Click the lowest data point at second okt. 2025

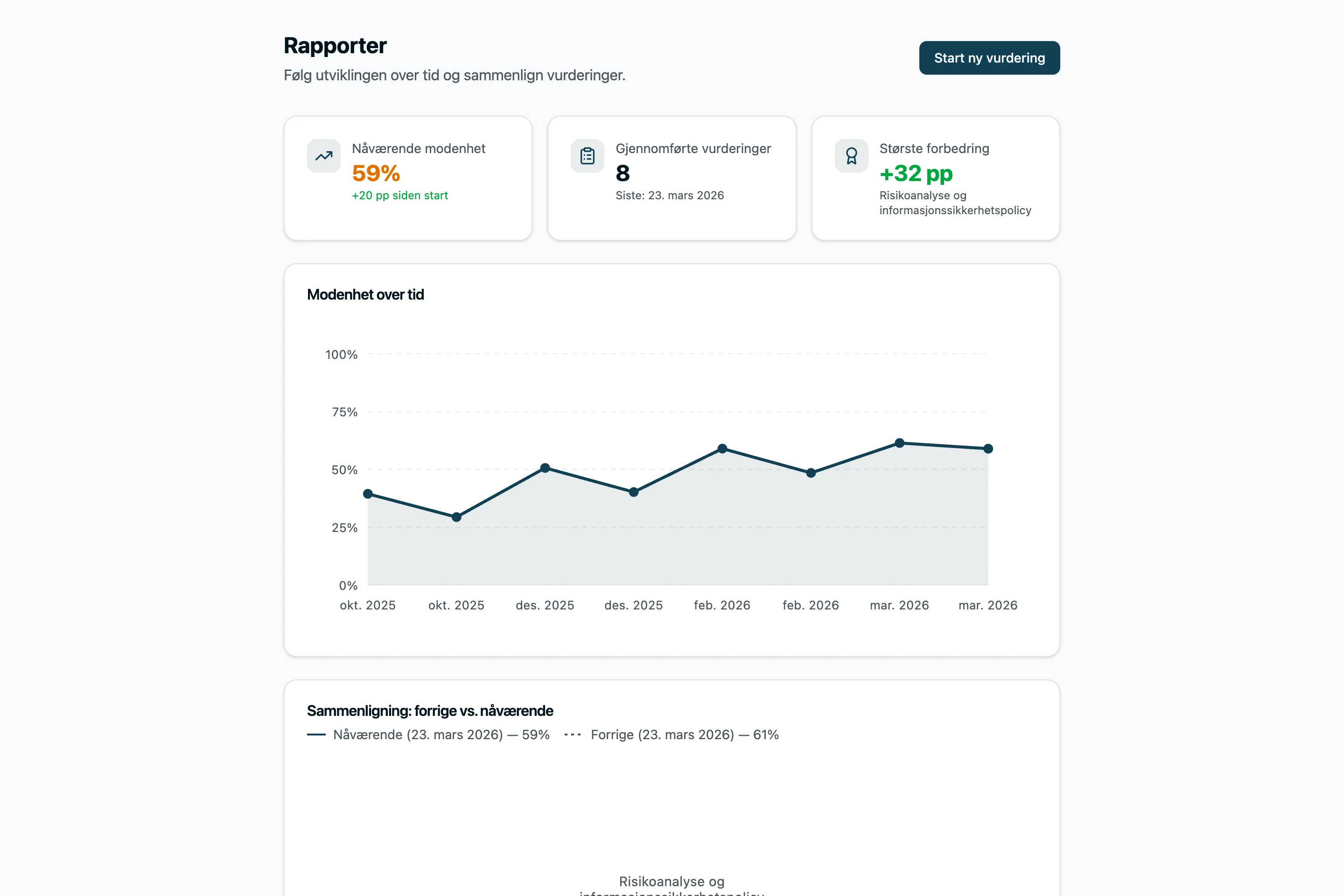(x=456, y=517)
